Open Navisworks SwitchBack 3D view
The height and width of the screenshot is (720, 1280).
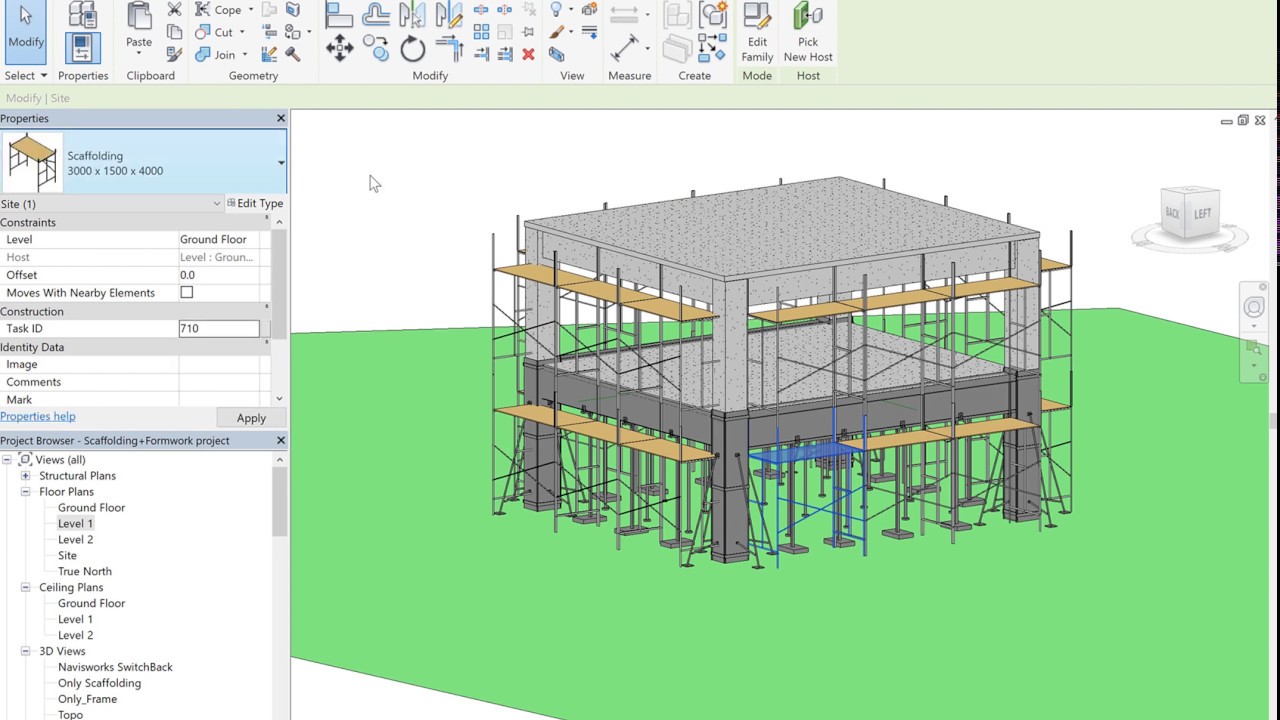115,668
